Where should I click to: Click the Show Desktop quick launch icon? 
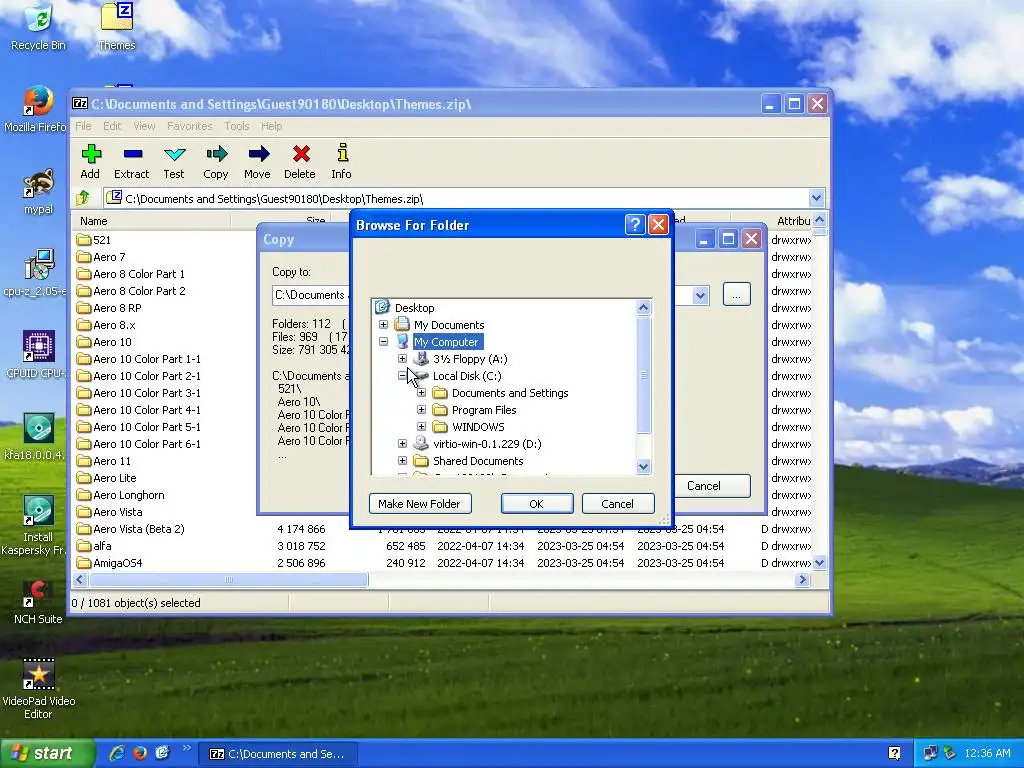point(162,753)
